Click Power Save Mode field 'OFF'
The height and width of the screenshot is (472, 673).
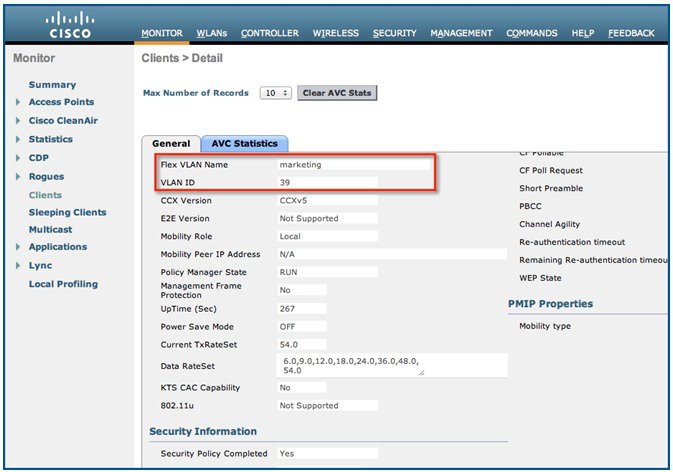[x=302, y=327]
